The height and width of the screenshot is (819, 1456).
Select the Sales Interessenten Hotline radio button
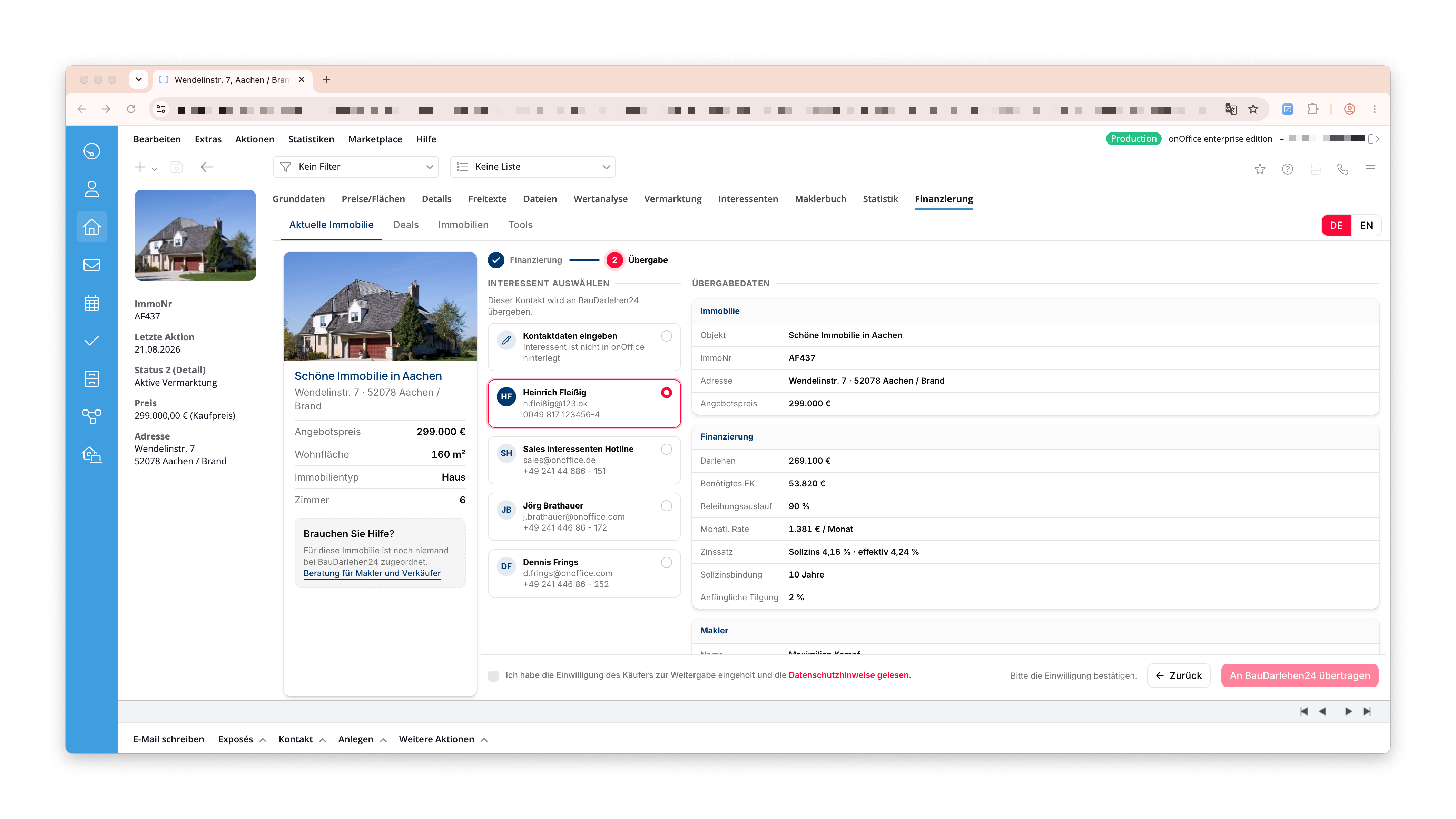[666, 449]
